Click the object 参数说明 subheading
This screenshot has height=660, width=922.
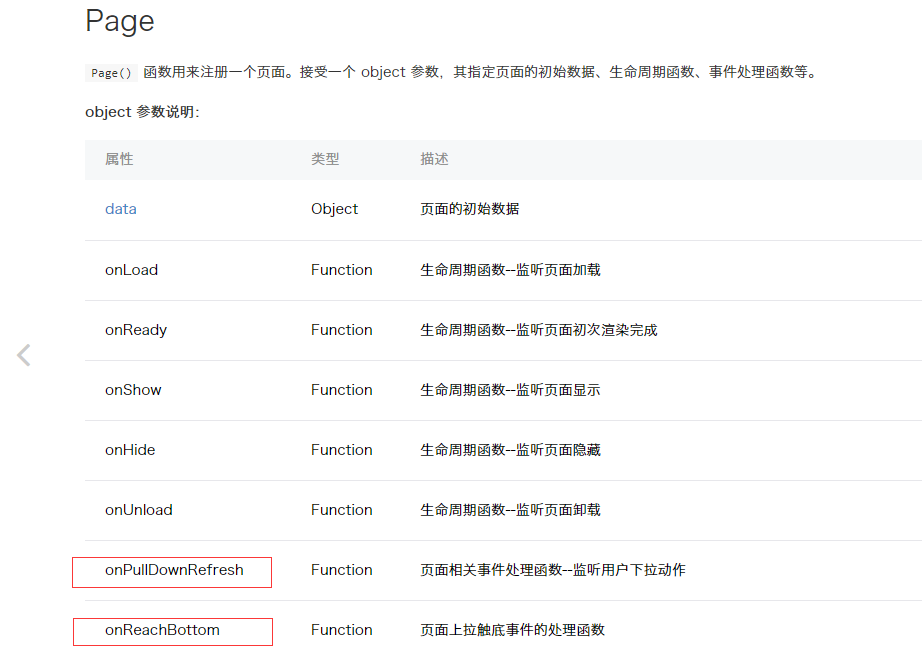pyautogui.click(x=142, y=112)
